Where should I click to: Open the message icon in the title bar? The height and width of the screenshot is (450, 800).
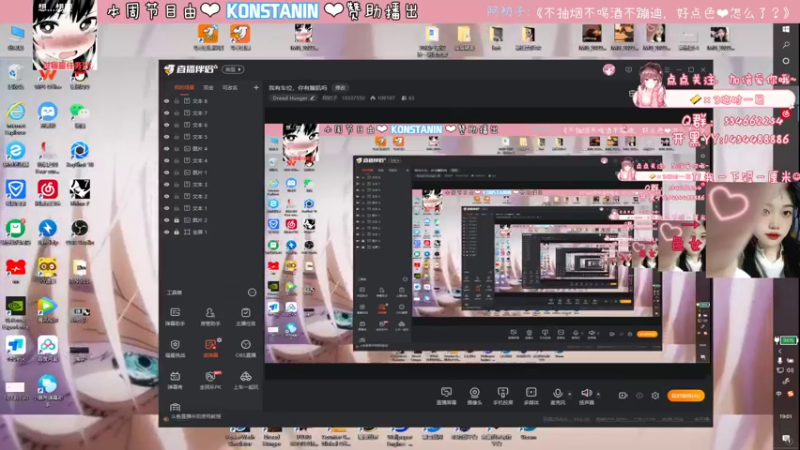pos(629,69)
